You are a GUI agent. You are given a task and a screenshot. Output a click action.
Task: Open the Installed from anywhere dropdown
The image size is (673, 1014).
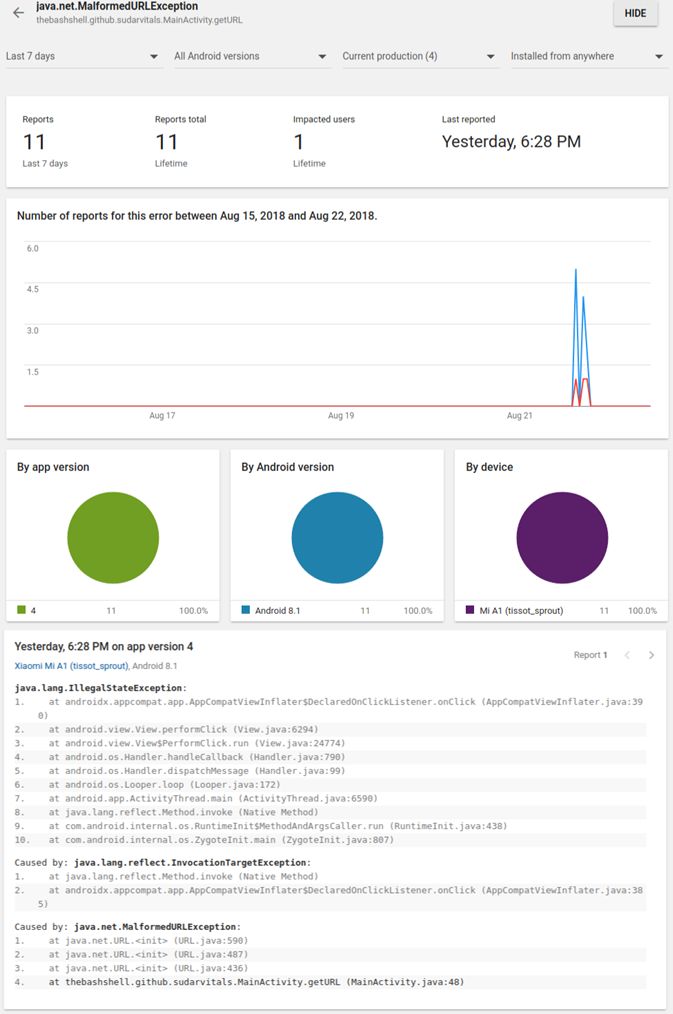(587, 56)
